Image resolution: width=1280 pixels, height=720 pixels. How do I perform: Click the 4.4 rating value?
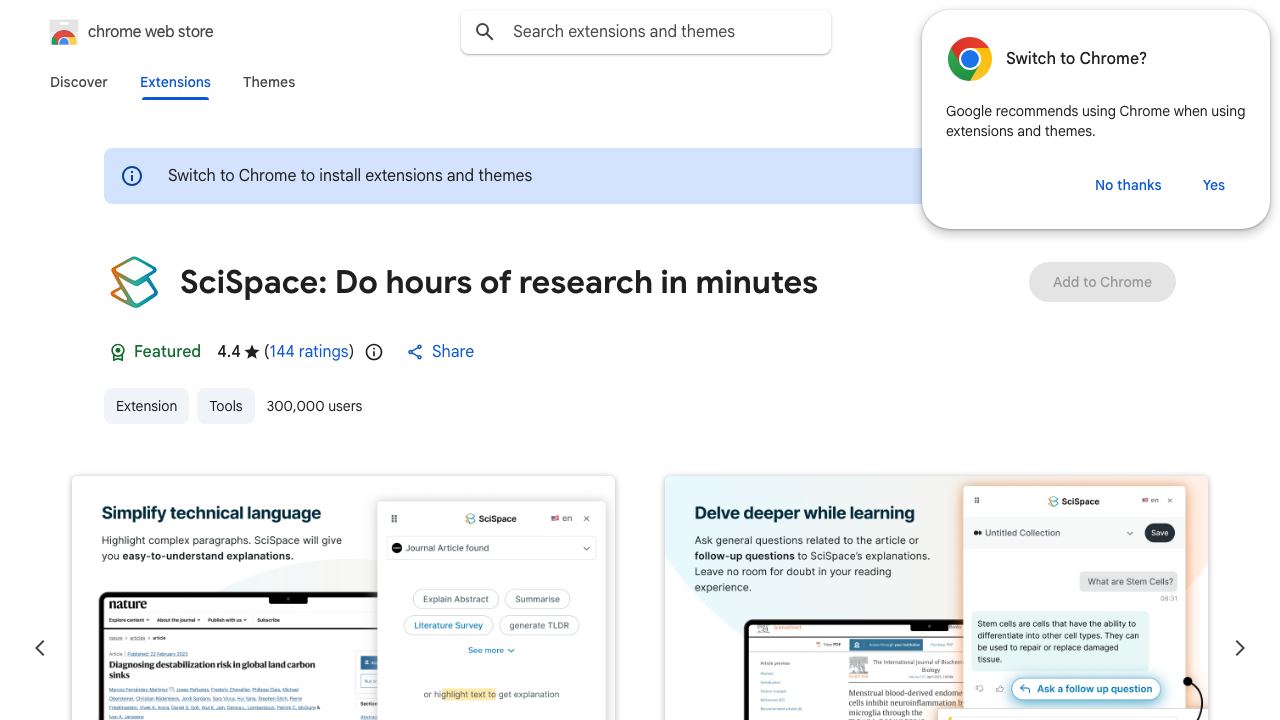[x=229, y=352]
